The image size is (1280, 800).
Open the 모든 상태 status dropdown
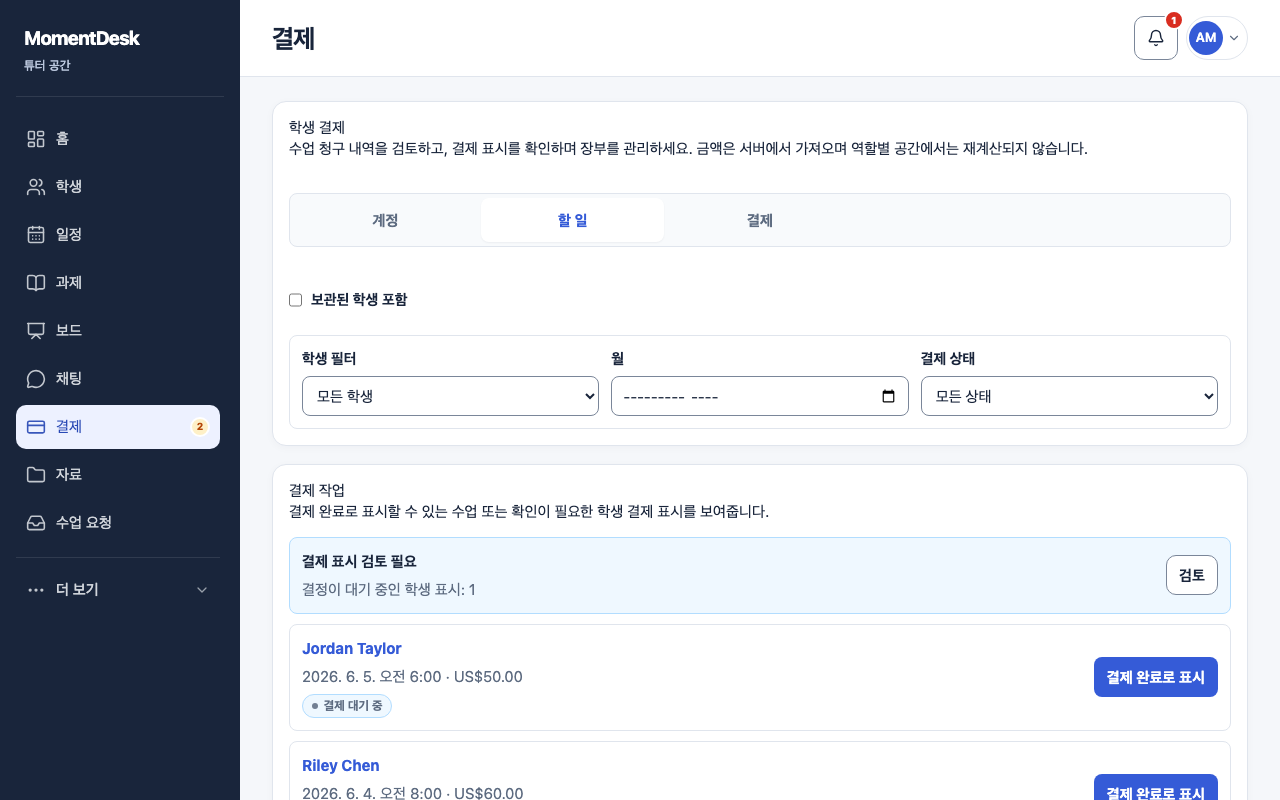(x=1069, y=396)
